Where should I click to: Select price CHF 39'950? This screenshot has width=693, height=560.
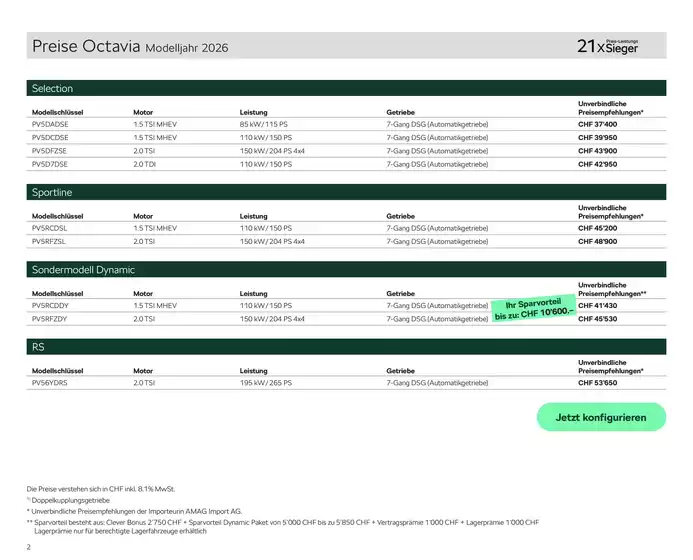(x=598, y=137)
